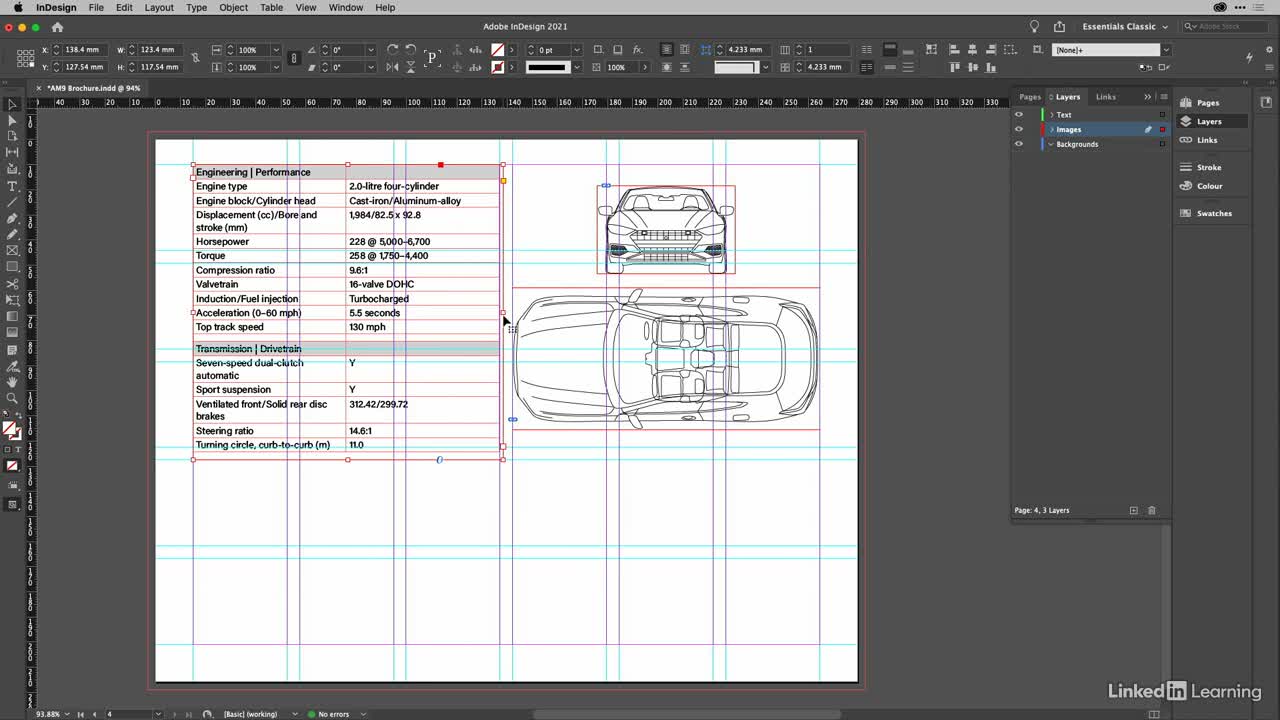
Task: Open the File menu
Action: (96, 7)
